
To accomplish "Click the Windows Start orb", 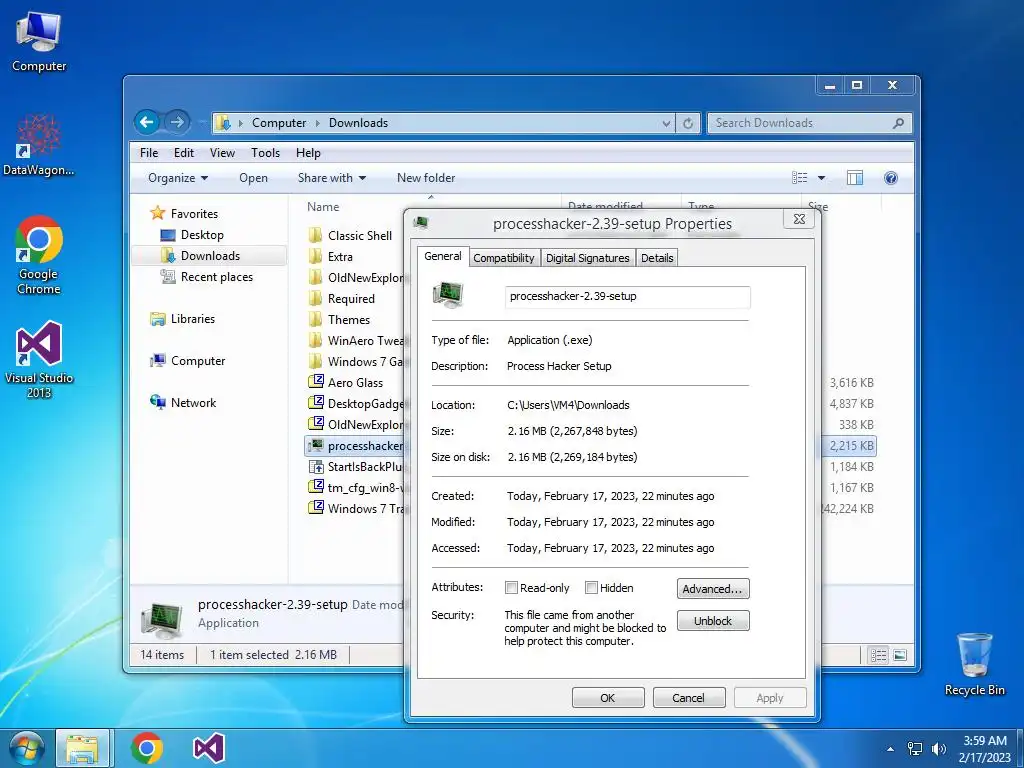I will tap(26, 748).
